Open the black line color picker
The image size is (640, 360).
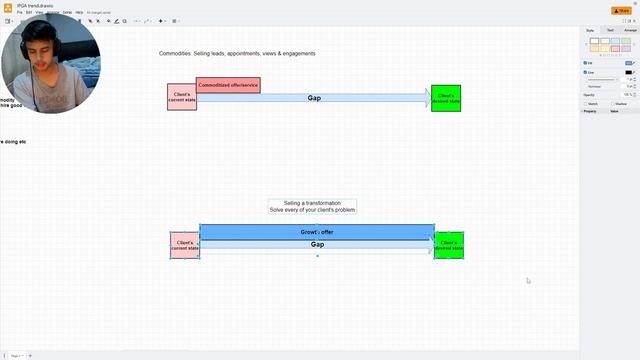pyautogui.click(x=629, y=72)
